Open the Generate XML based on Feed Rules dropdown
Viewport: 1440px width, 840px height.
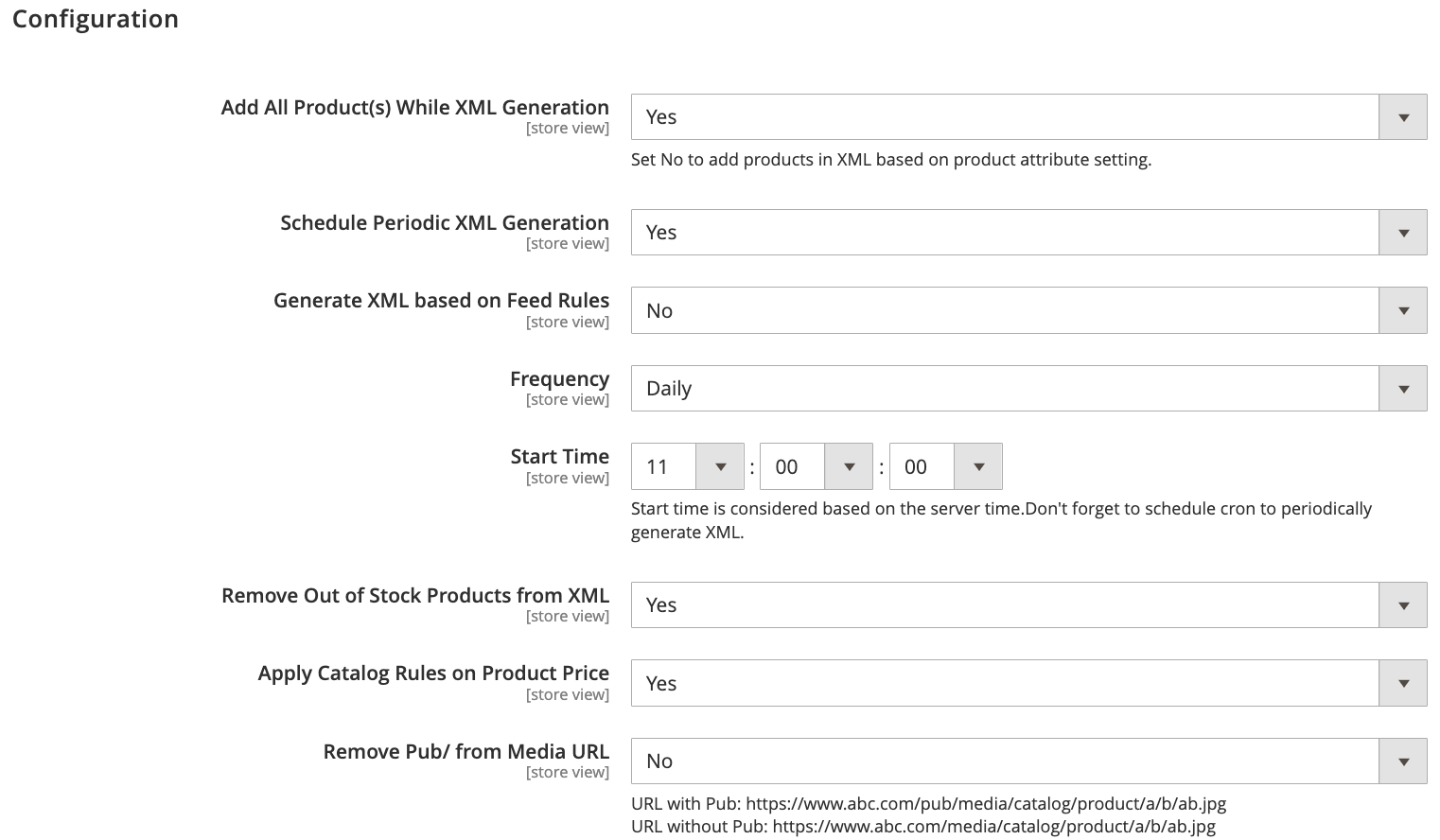coord(1402,309)
